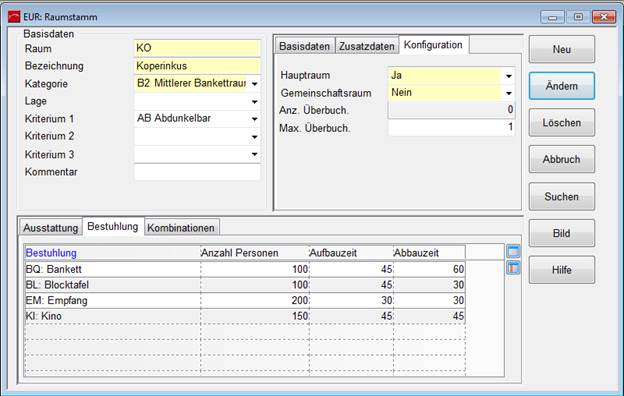Viewport: 624px width, 396px height.
Task: Click the Max. Überbuch. value field
Action: tap(451, 128)
